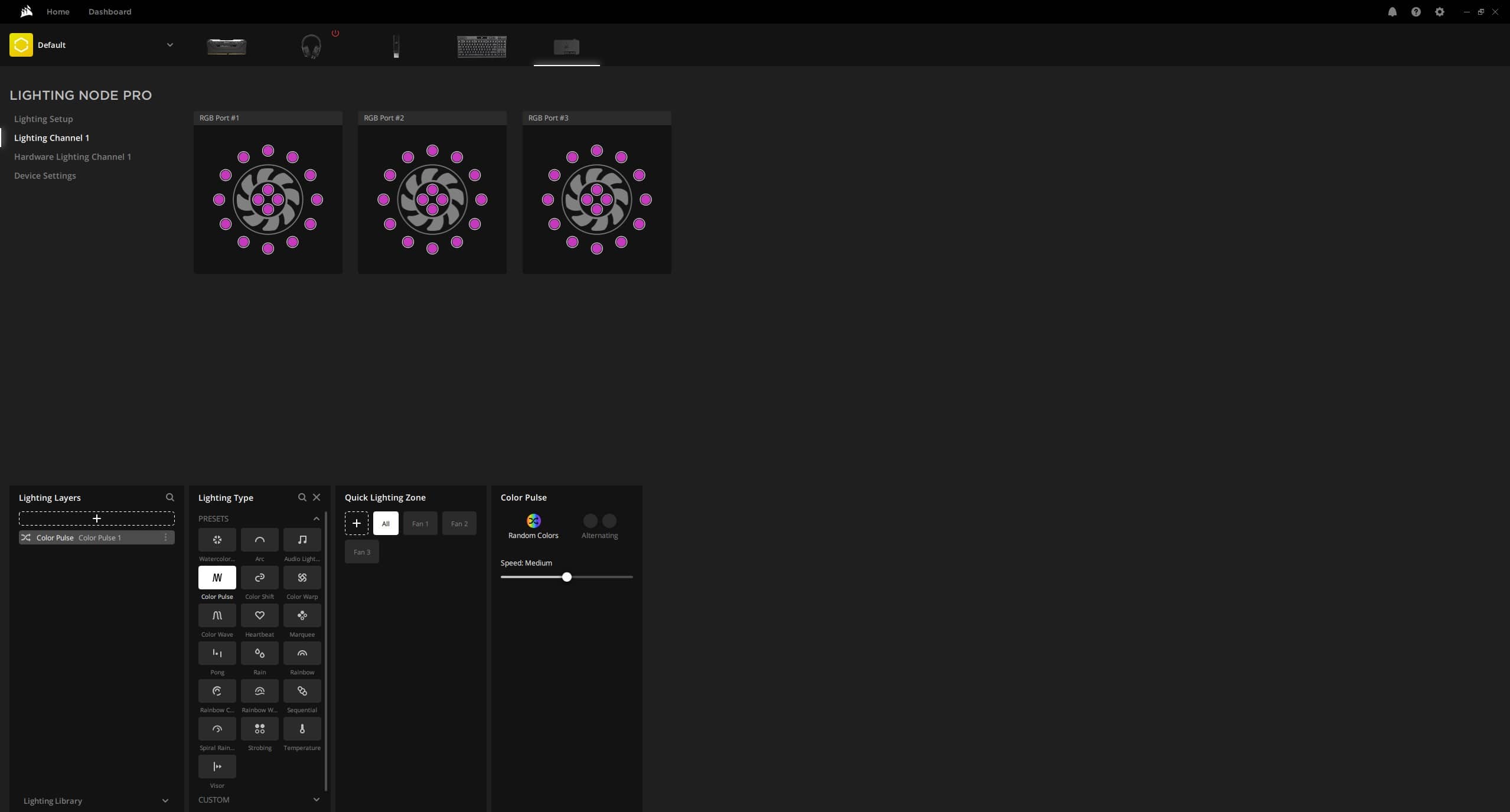Image resolution: width=1510 pixels, height=812 pixels.
Task: Click the RGB Port #3 fan preview
Action: [x=597, y=200]
